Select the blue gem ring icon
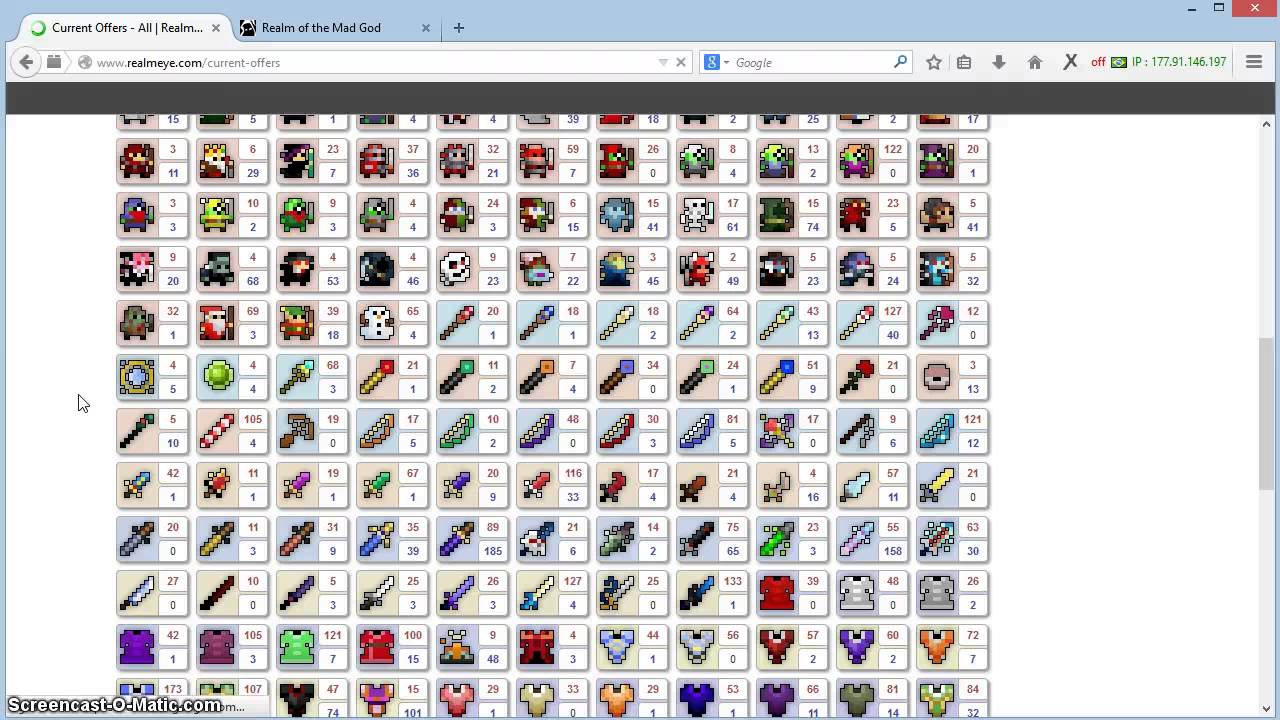Viewport: 1280px width, 720px height. coord(137,377)
